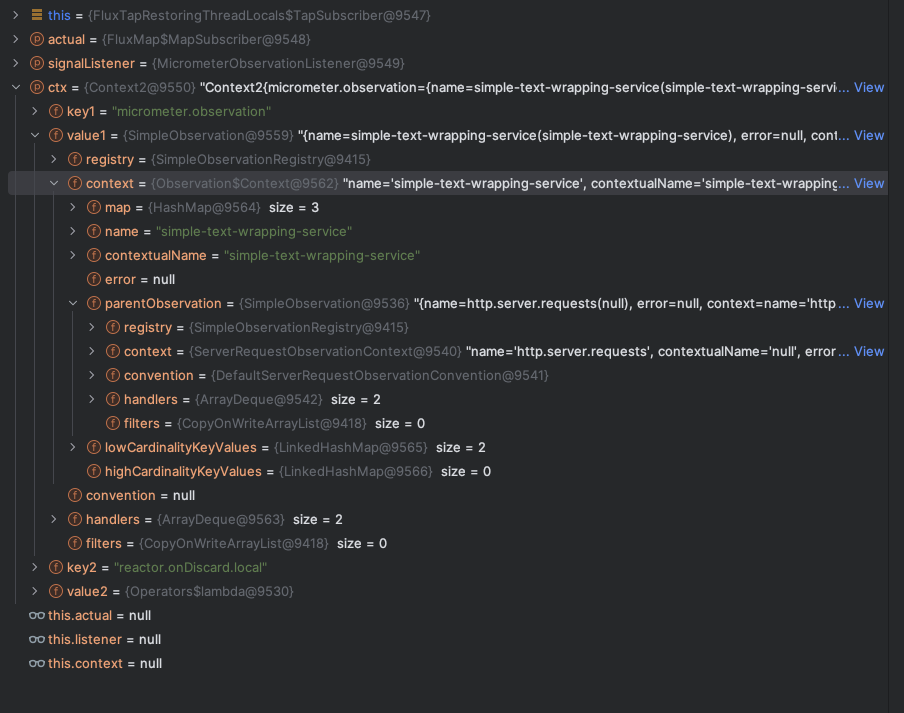The image size is (904, 713).
Task: Click field icon beside filters CopyOnWriteArrayList size 0 under parentObservation
Action: click(x=113, y=424)
